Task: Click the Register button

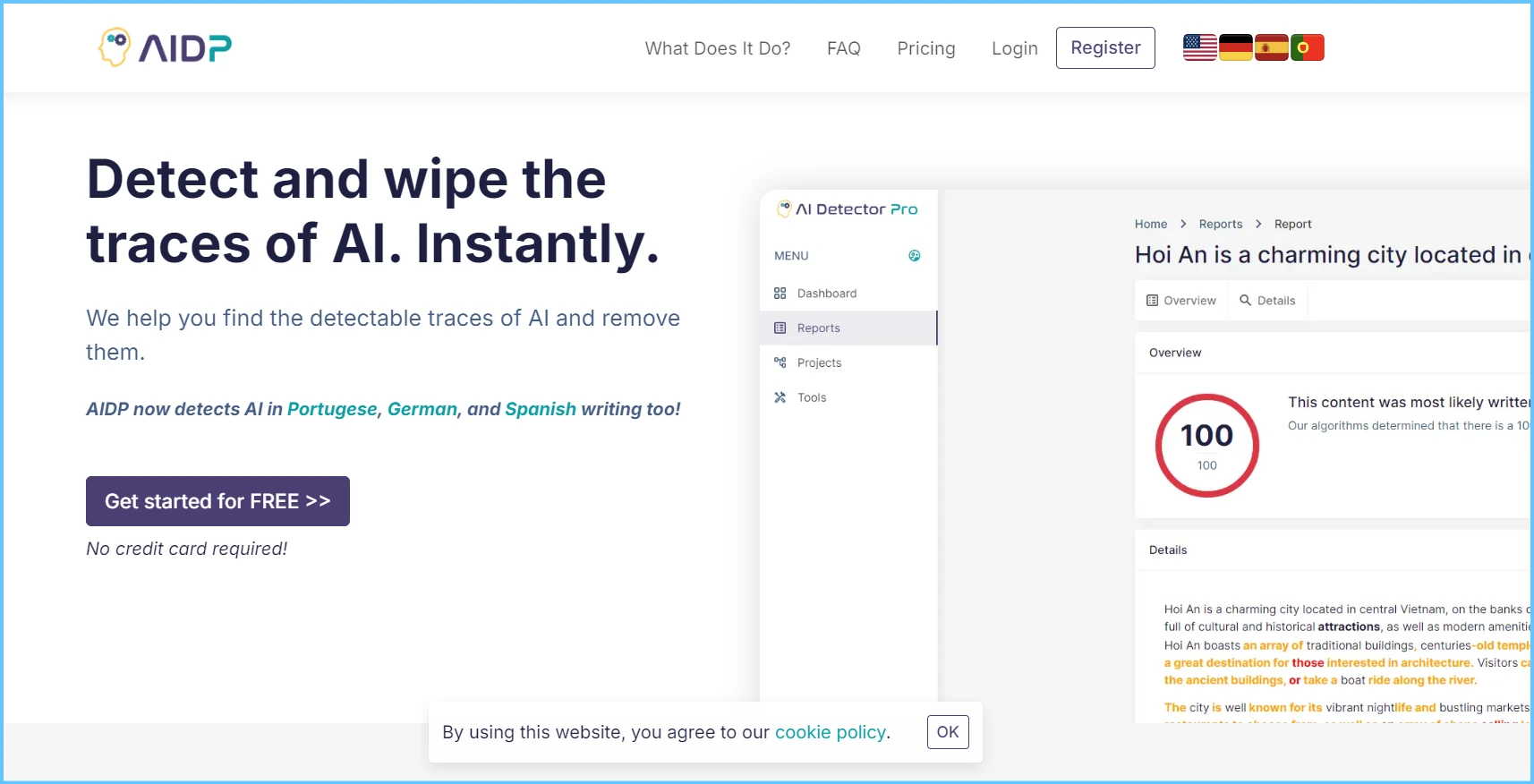Action: [x=1105, y=47]
